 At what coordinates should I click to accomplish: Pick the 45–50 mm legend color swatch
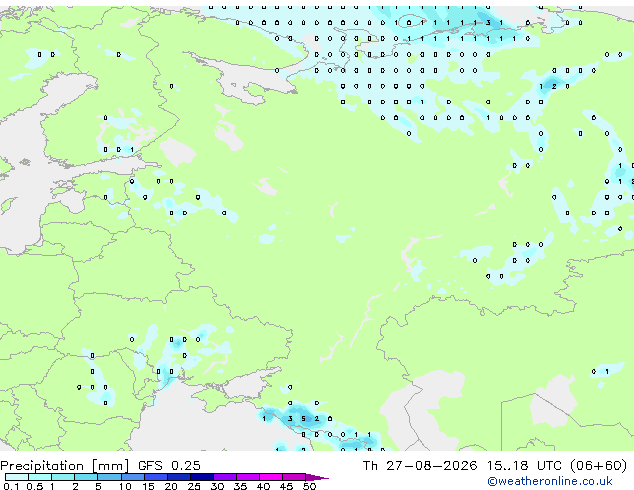tap(294, 477)
